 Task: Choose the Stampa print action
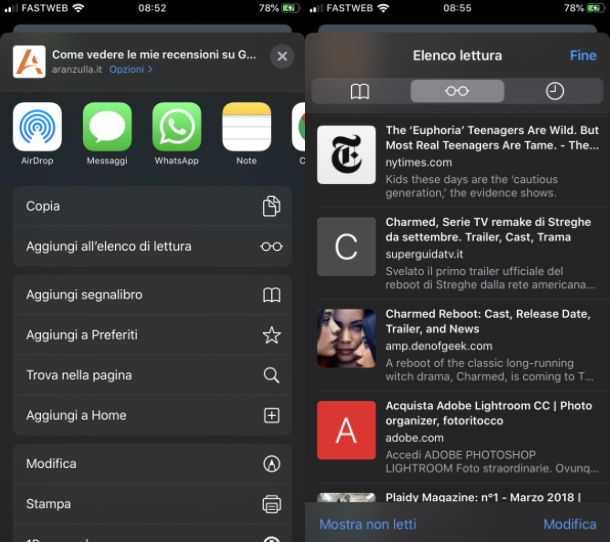coord(152,504)
